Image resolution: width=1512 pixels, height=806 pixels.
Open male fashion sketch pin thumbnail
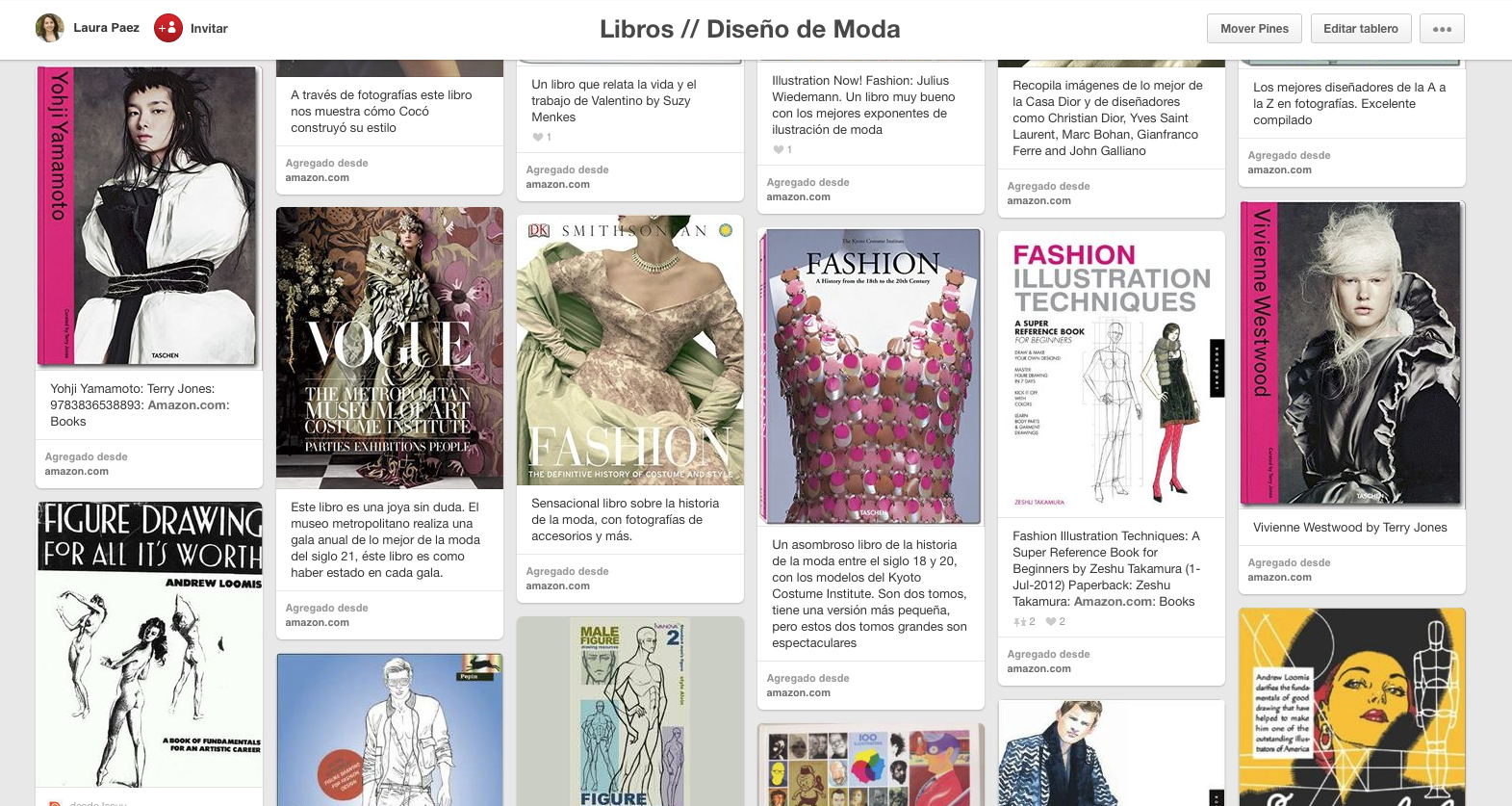pos(1112,753)
